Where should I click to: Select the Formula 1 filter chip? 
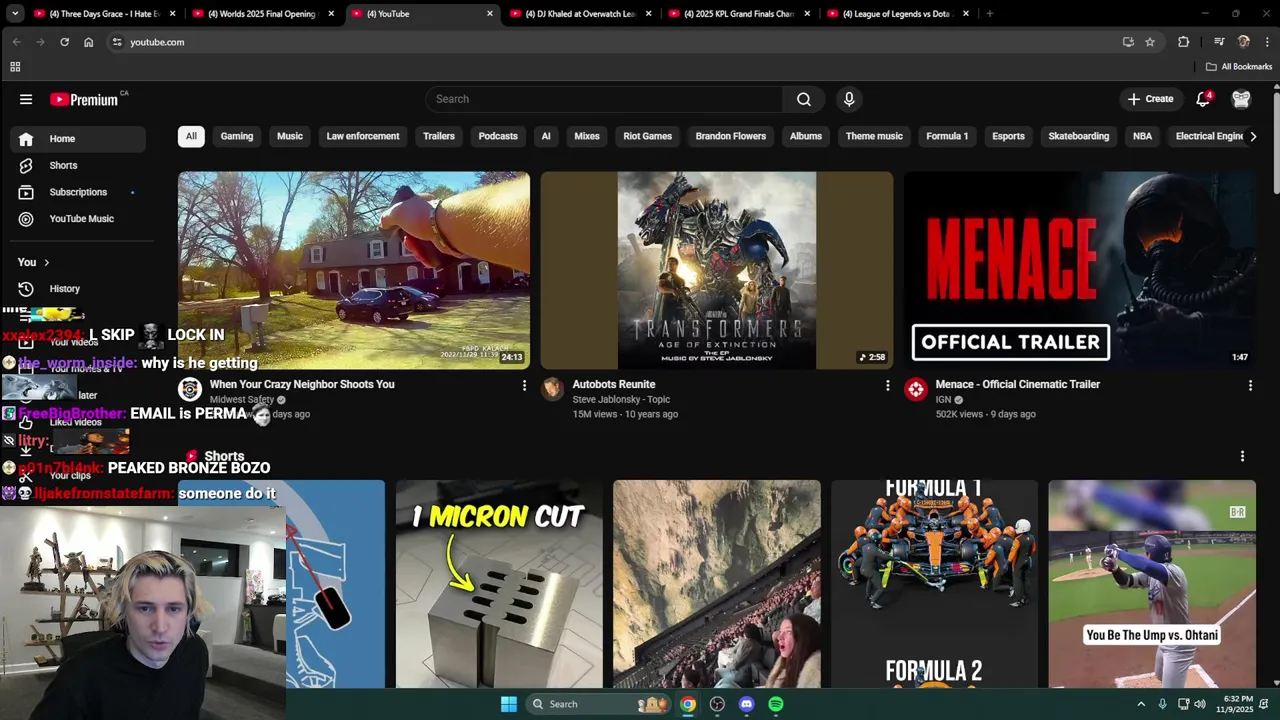[x=947, y=136]
